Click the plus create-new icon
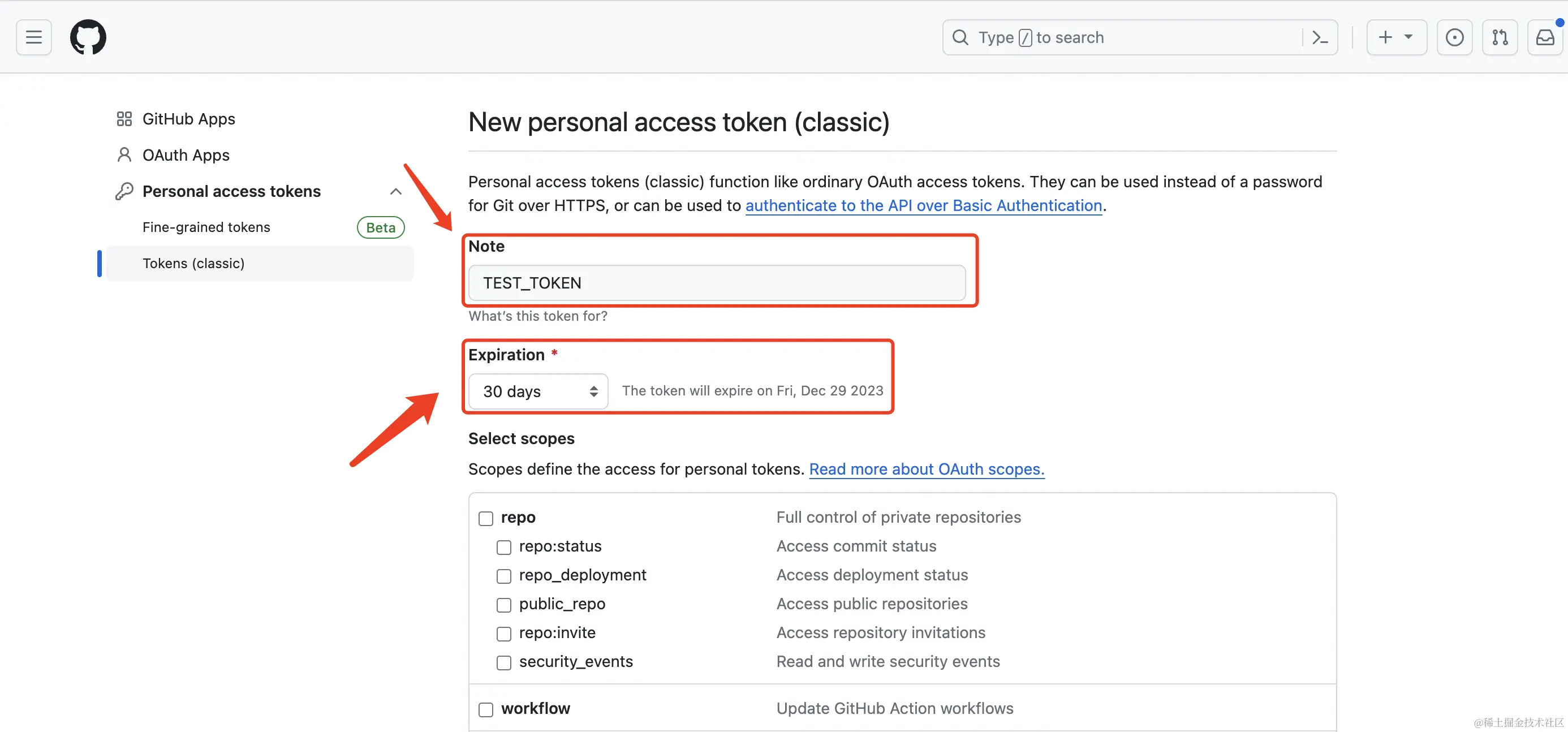Screen dimensions: 1568x732 1385,37
